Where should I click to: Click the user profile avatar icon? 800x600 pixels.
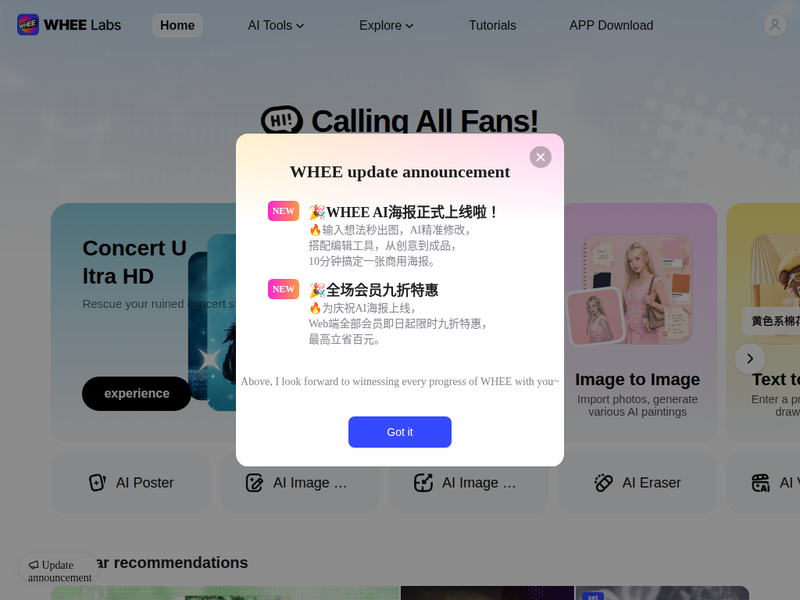click(774, 25)
